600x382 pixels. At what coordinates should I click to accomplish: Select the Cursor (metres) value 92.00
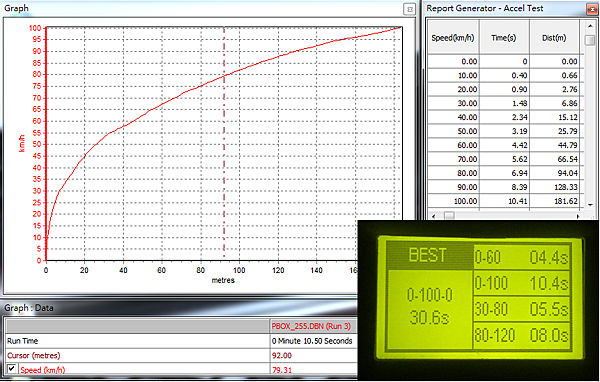[x=282, y=356]
